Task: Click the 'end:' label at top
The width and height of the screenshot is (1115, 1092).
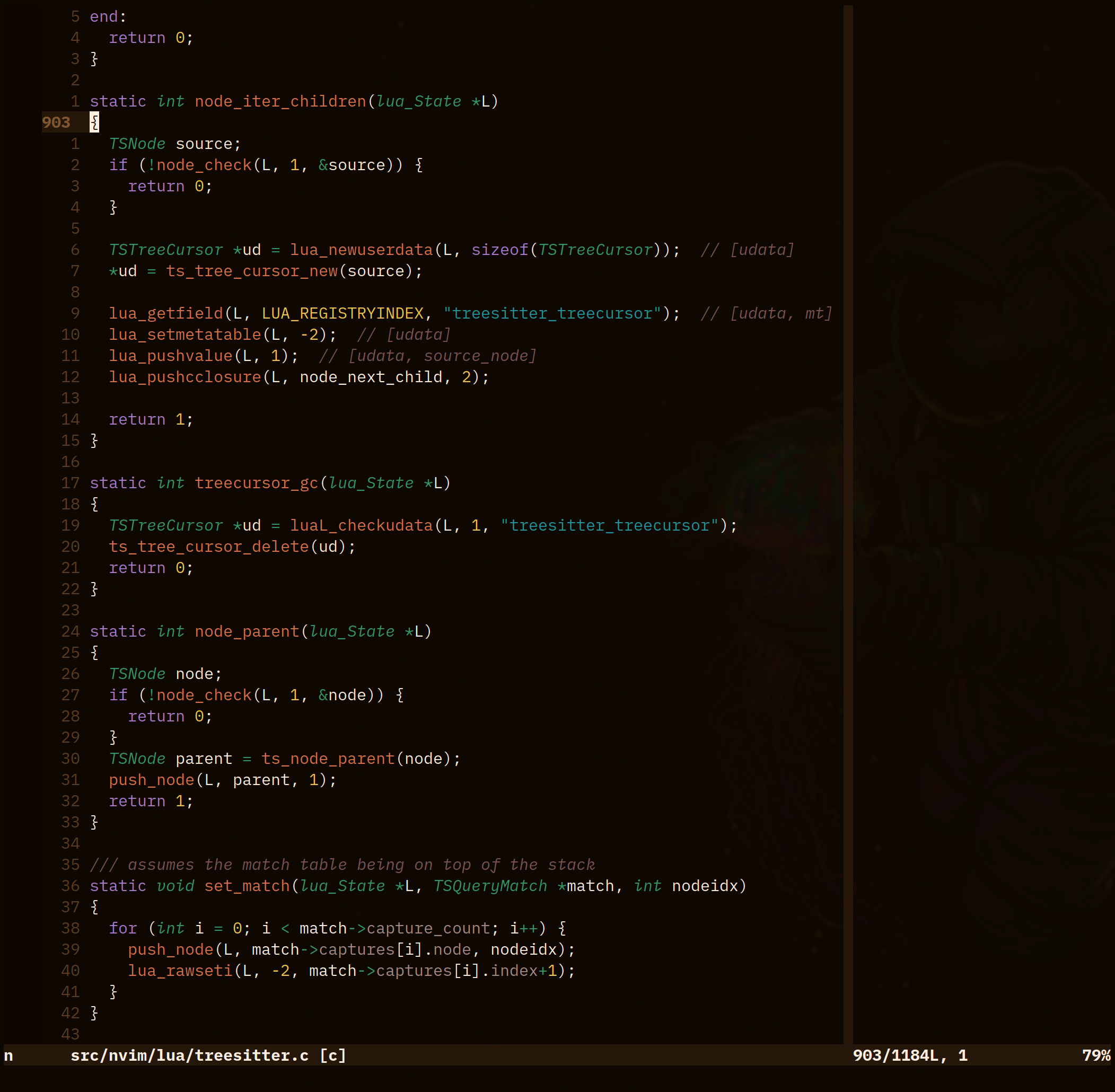Action: 108,16
